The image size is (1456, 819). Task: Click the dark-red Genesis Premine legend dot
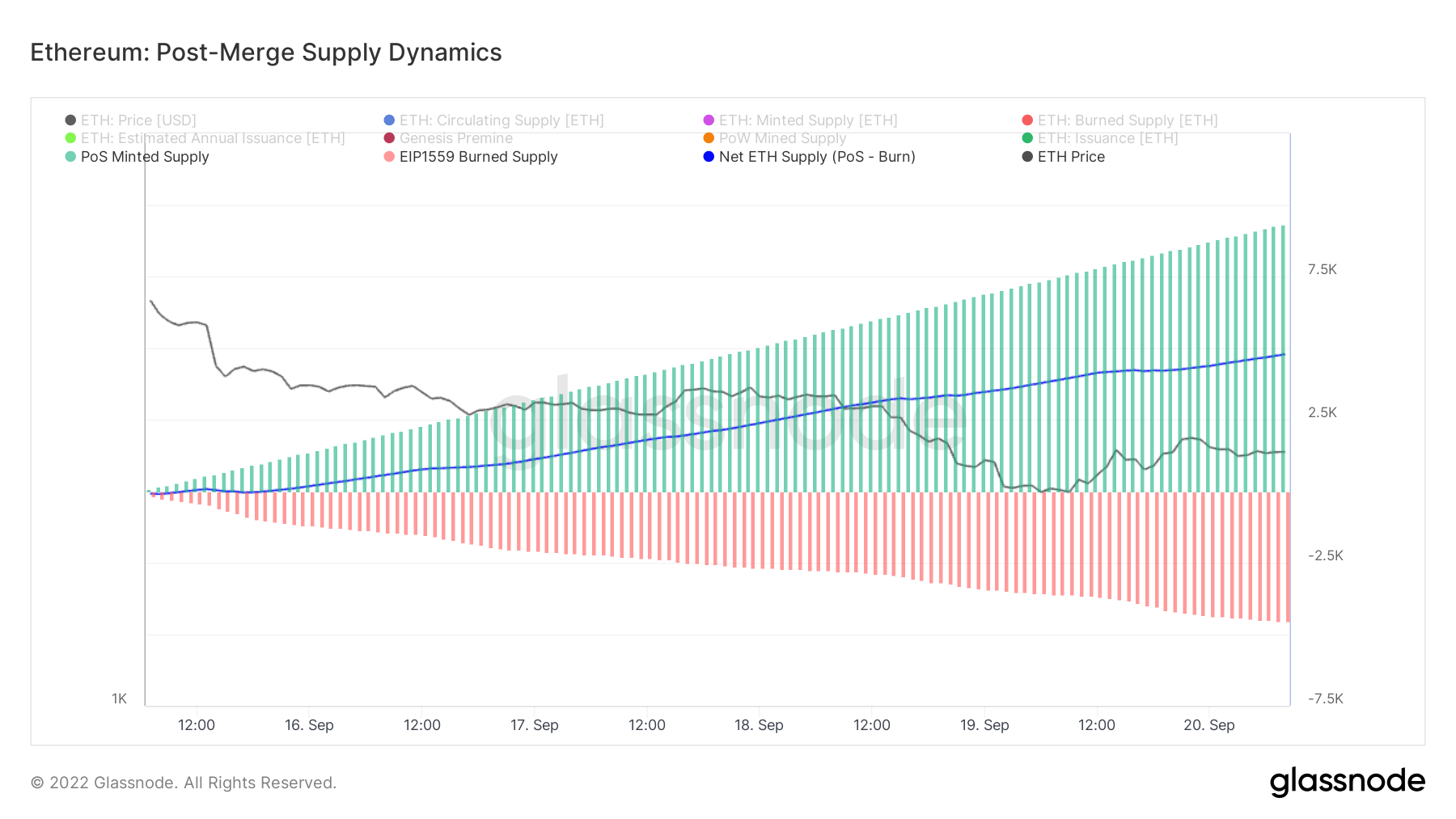coord(389,137)
